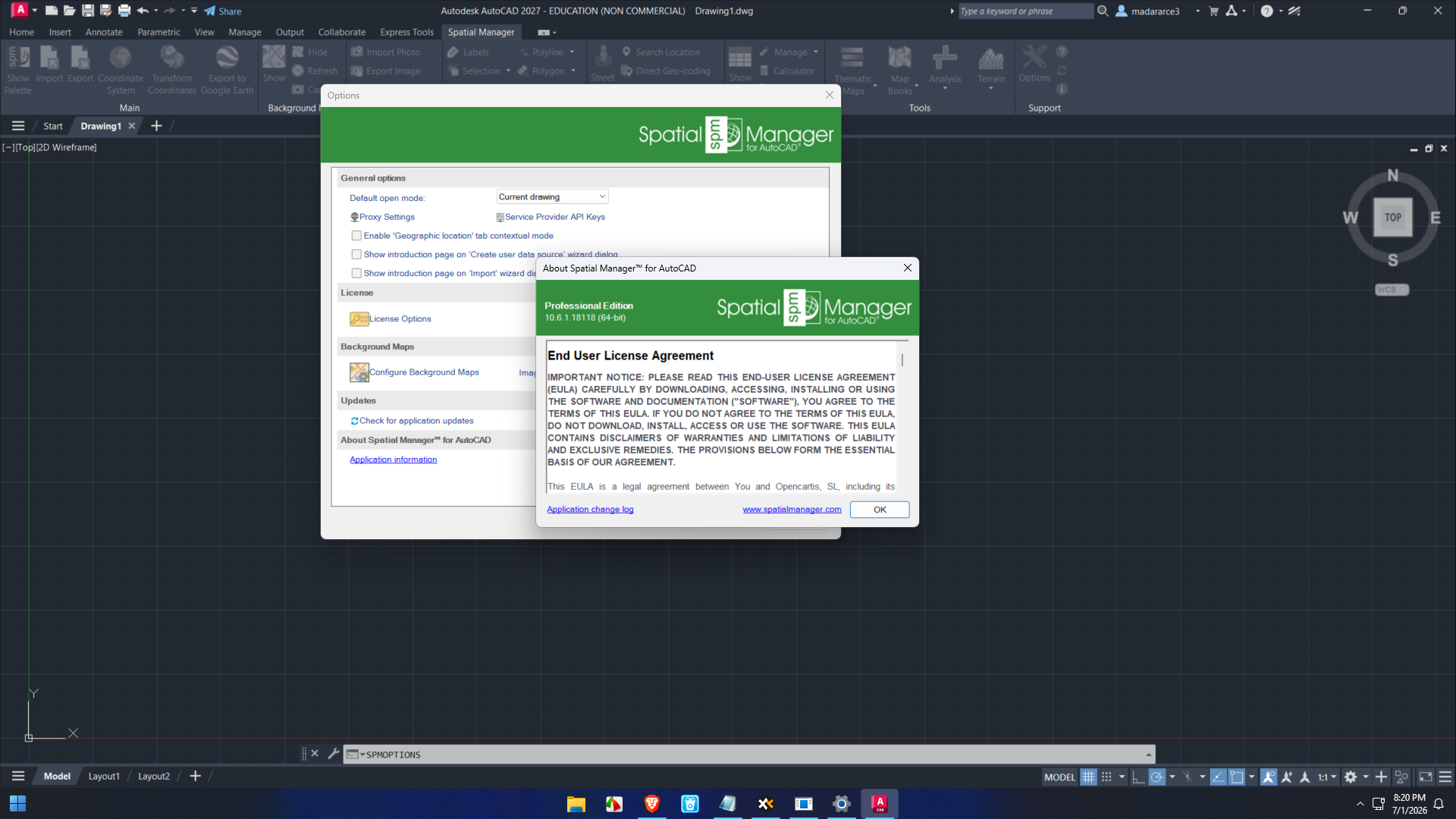Image resolution: width=1456 pixels, height=819 pixels.
Task: Open the file tabs hamburger menu near Start
Action: coord(18,126)
